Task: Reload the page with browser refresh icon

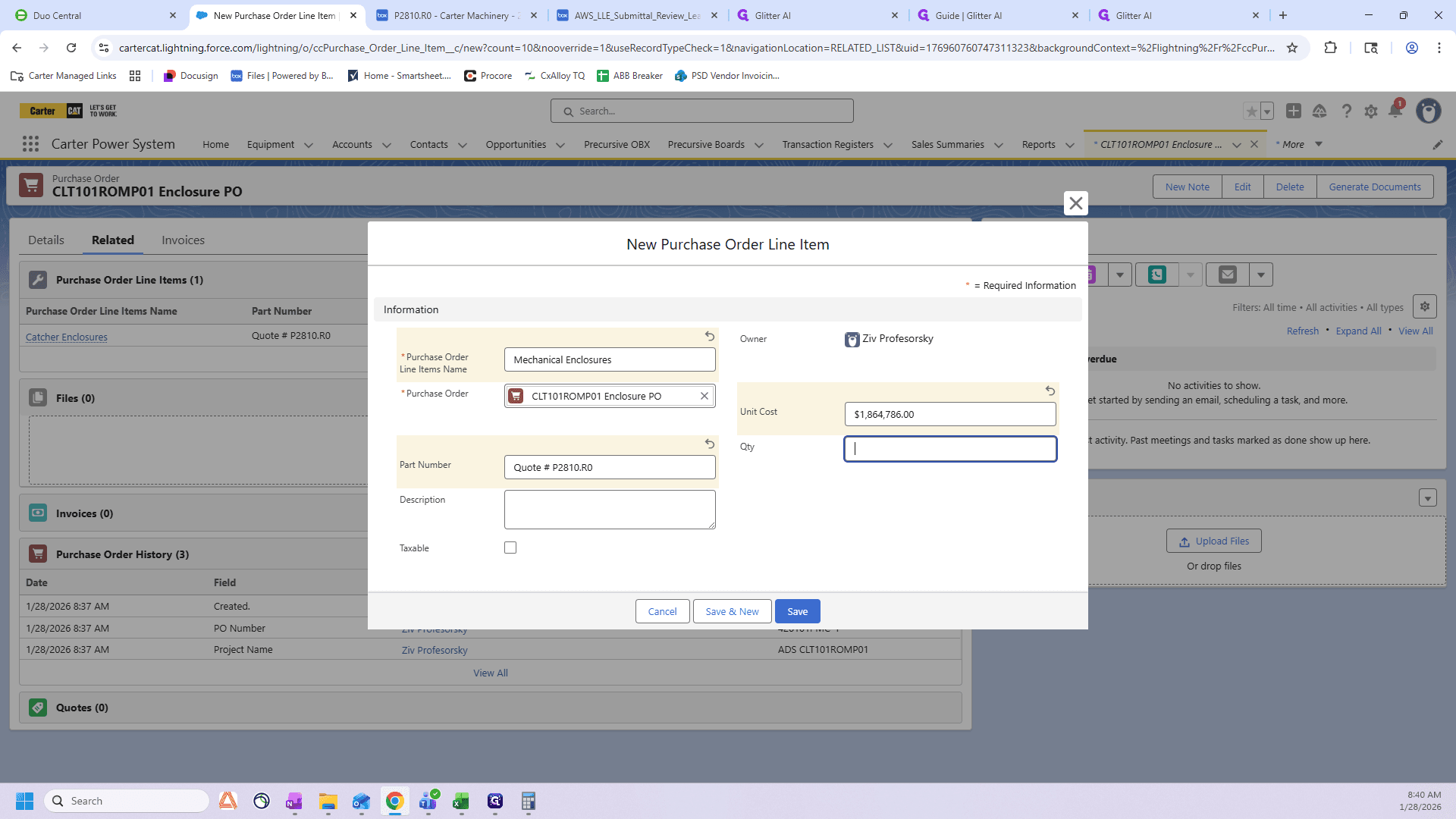Action: coord(71,48)
